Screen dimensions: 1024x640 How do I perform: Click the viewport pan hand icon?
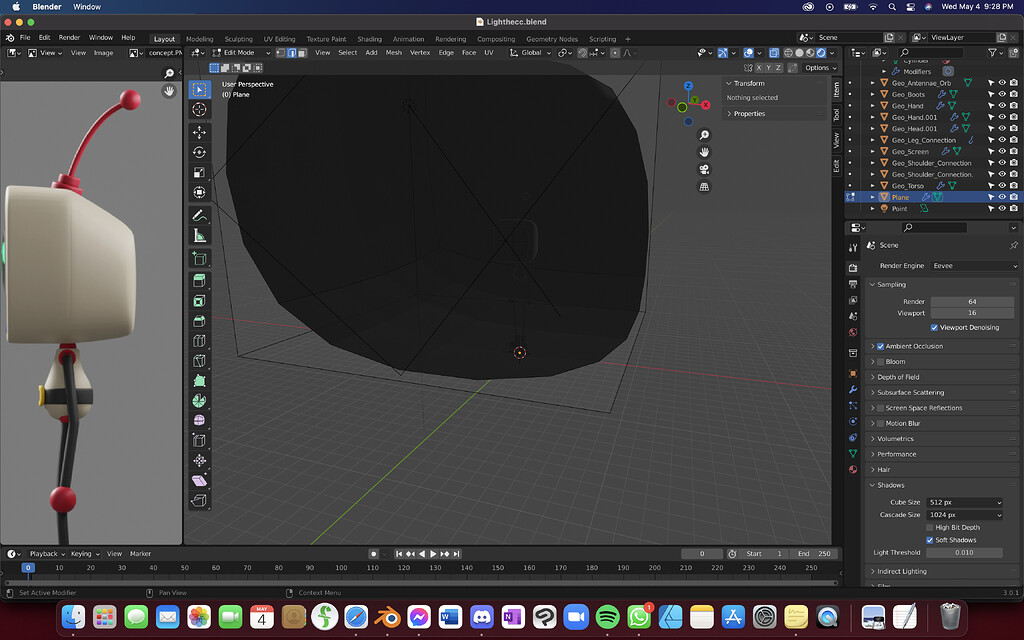[704, 152]
